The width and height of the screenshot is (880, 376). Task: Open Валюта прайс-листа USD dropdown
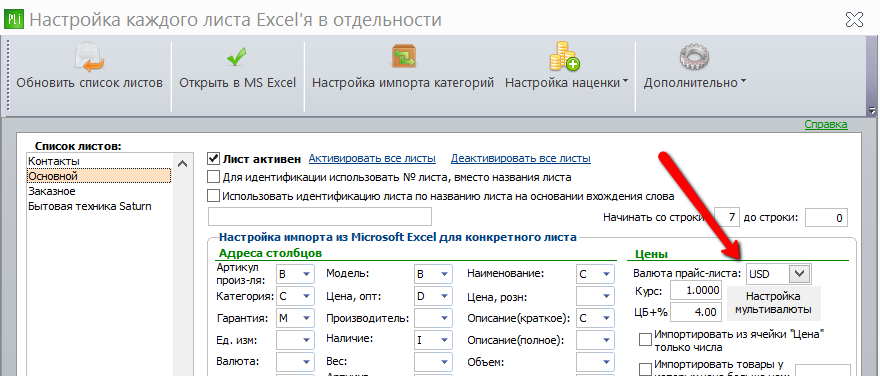799,274
